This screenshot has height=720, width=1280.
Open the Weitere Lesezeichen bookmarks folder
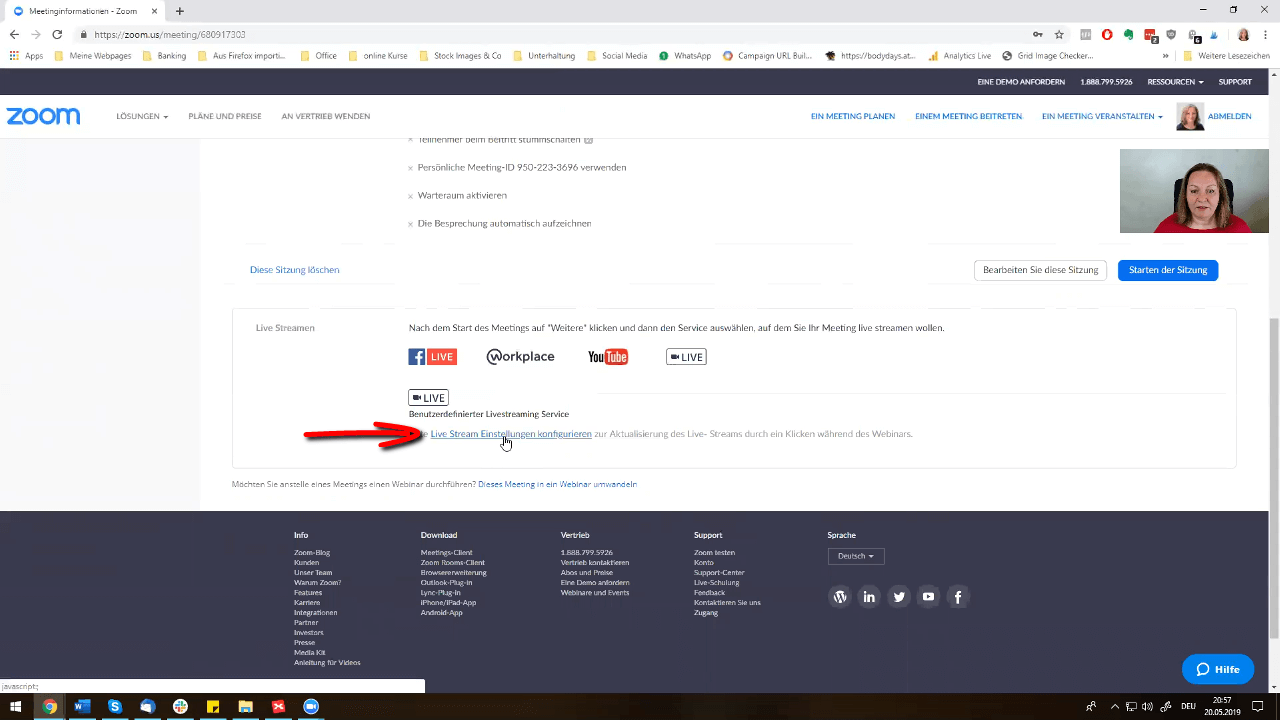coord(1227,56)
